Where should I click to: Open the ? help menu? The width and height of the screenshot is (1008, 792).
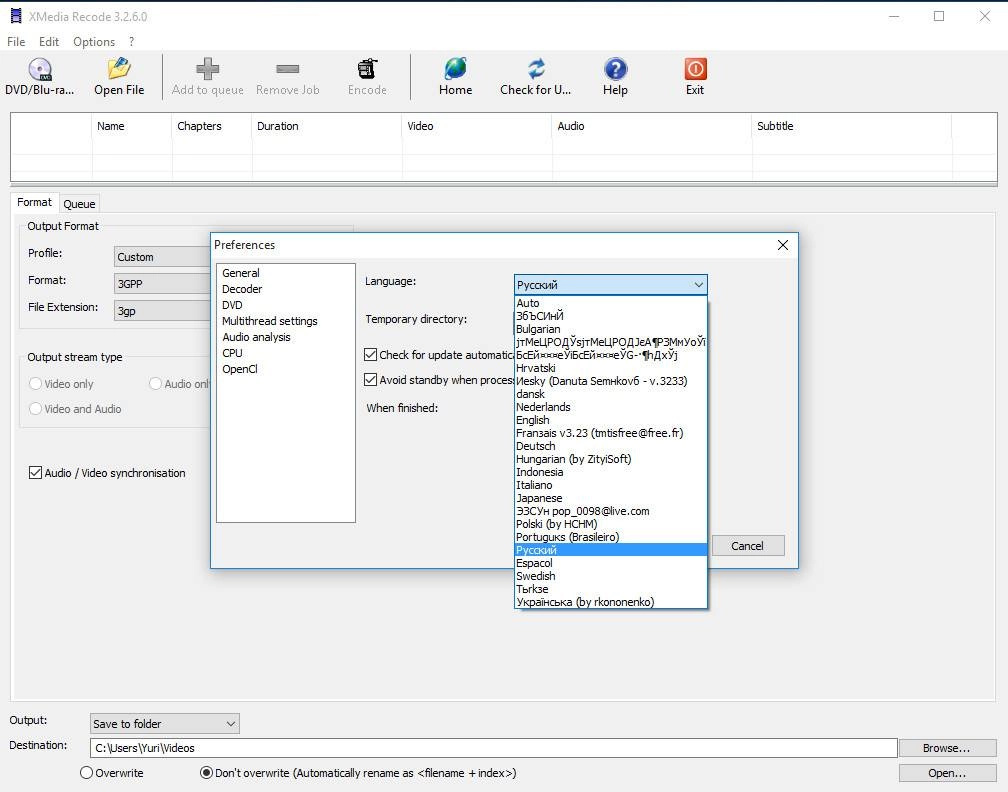(x=132, y=42)
